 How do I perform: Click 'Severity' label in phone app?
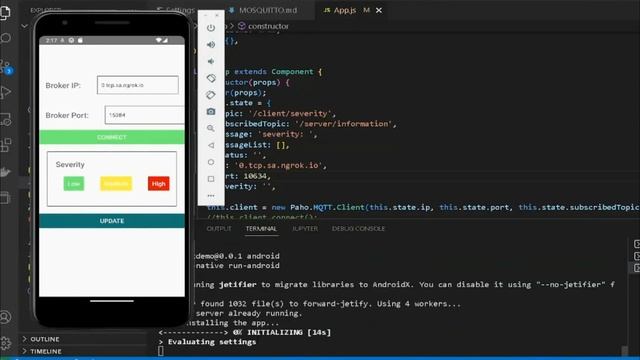click(x=70, y=164)
